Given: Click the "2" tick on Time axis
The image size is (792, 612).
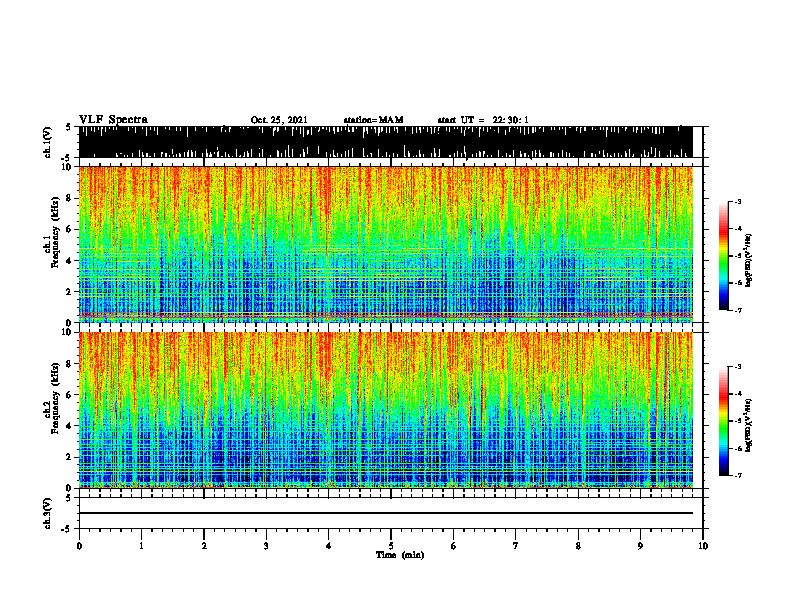Looking at the screenshot, I should [x=204, y=546].
